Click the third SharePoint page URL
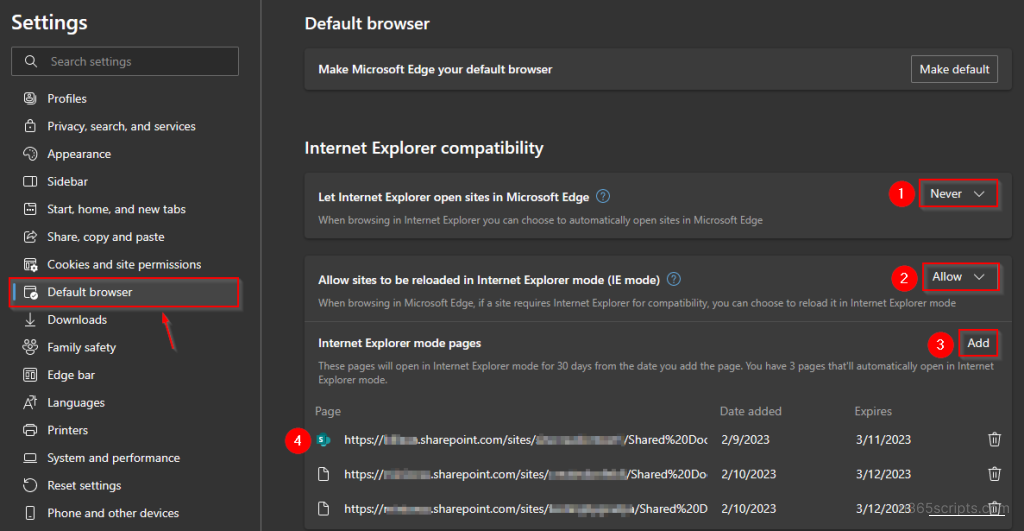Viewport: 1024px width, 531px height. tap(526, 509)
